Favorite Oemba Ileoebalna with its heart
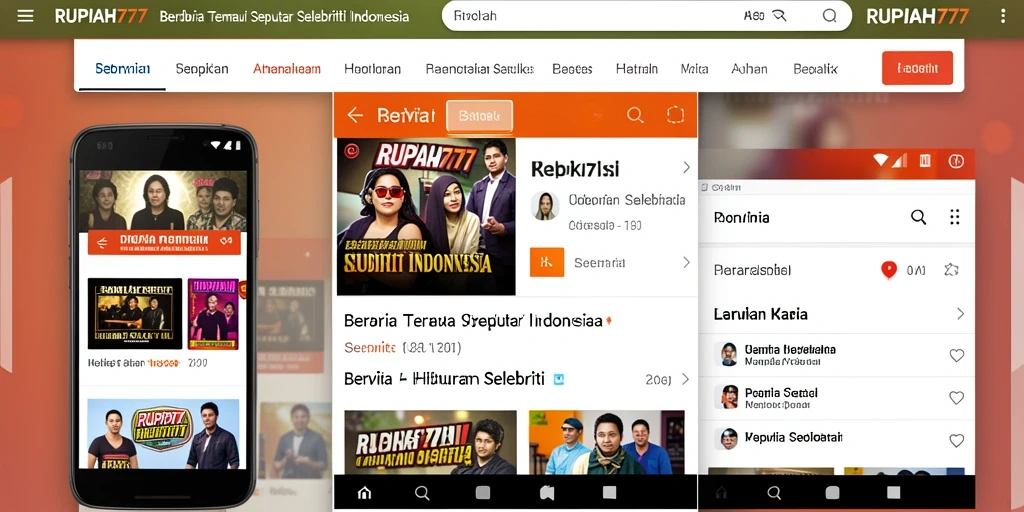This screenshot has width=1024, height=512. point(956,355)
